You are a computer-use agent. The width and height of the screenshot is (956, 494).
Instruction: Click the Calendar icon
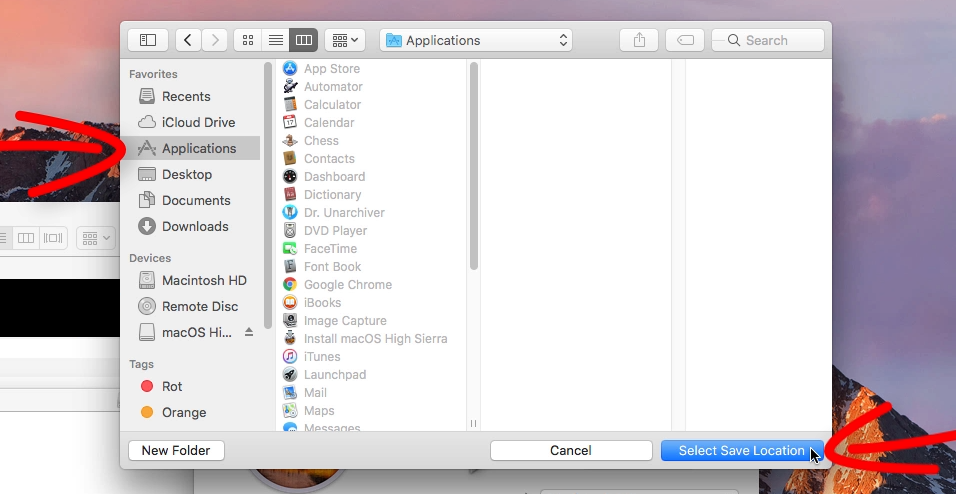click(x=290, y=123)
